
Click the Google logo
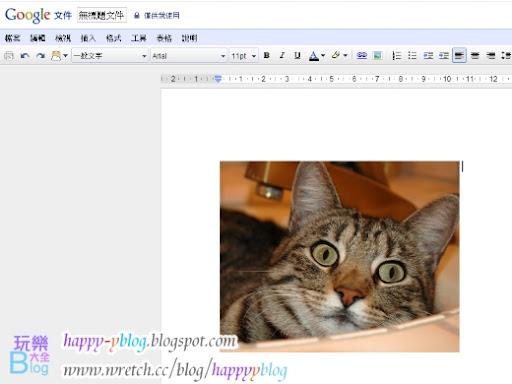tap(28, 15)
